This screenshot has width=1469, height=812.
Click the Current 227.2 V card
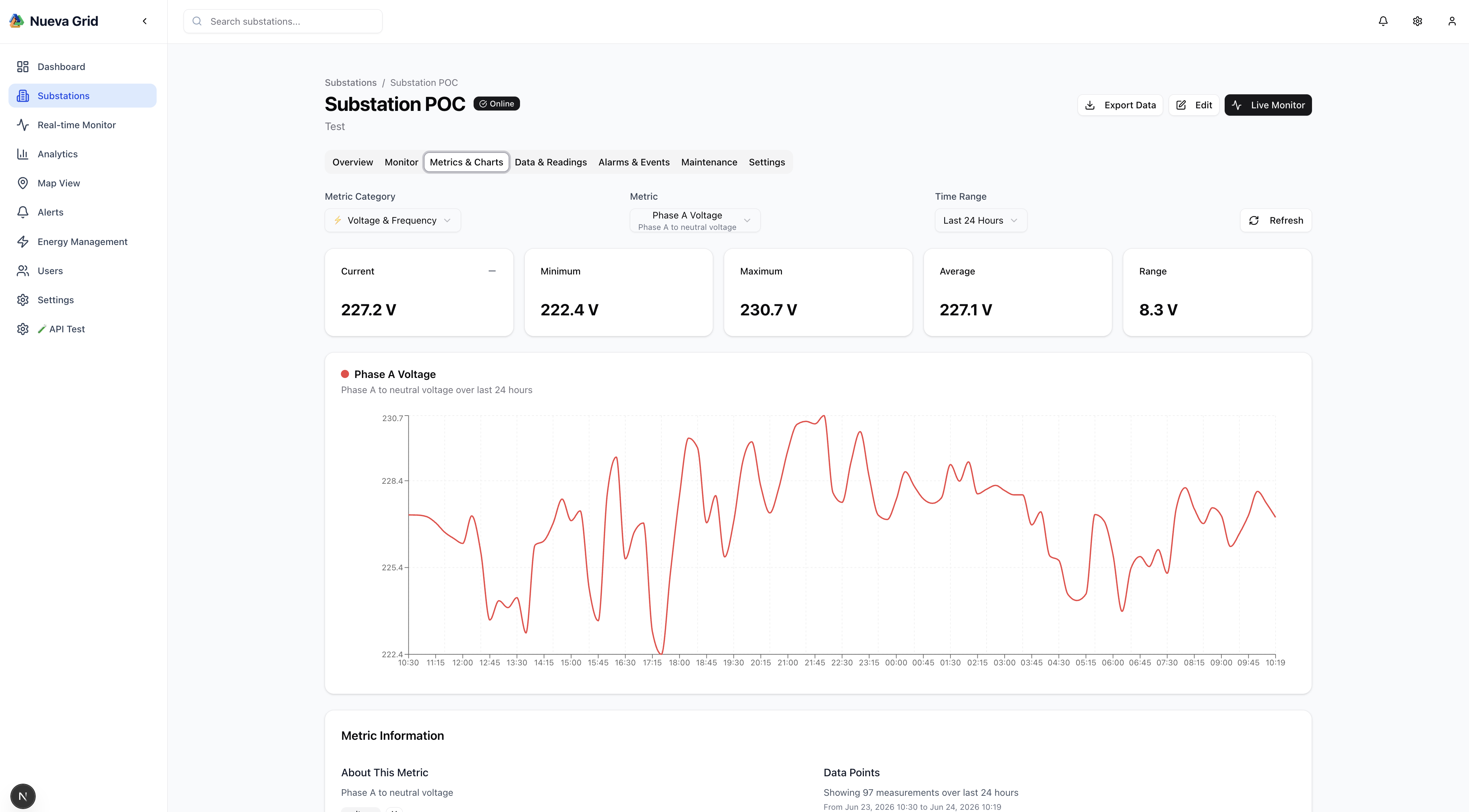419,293
